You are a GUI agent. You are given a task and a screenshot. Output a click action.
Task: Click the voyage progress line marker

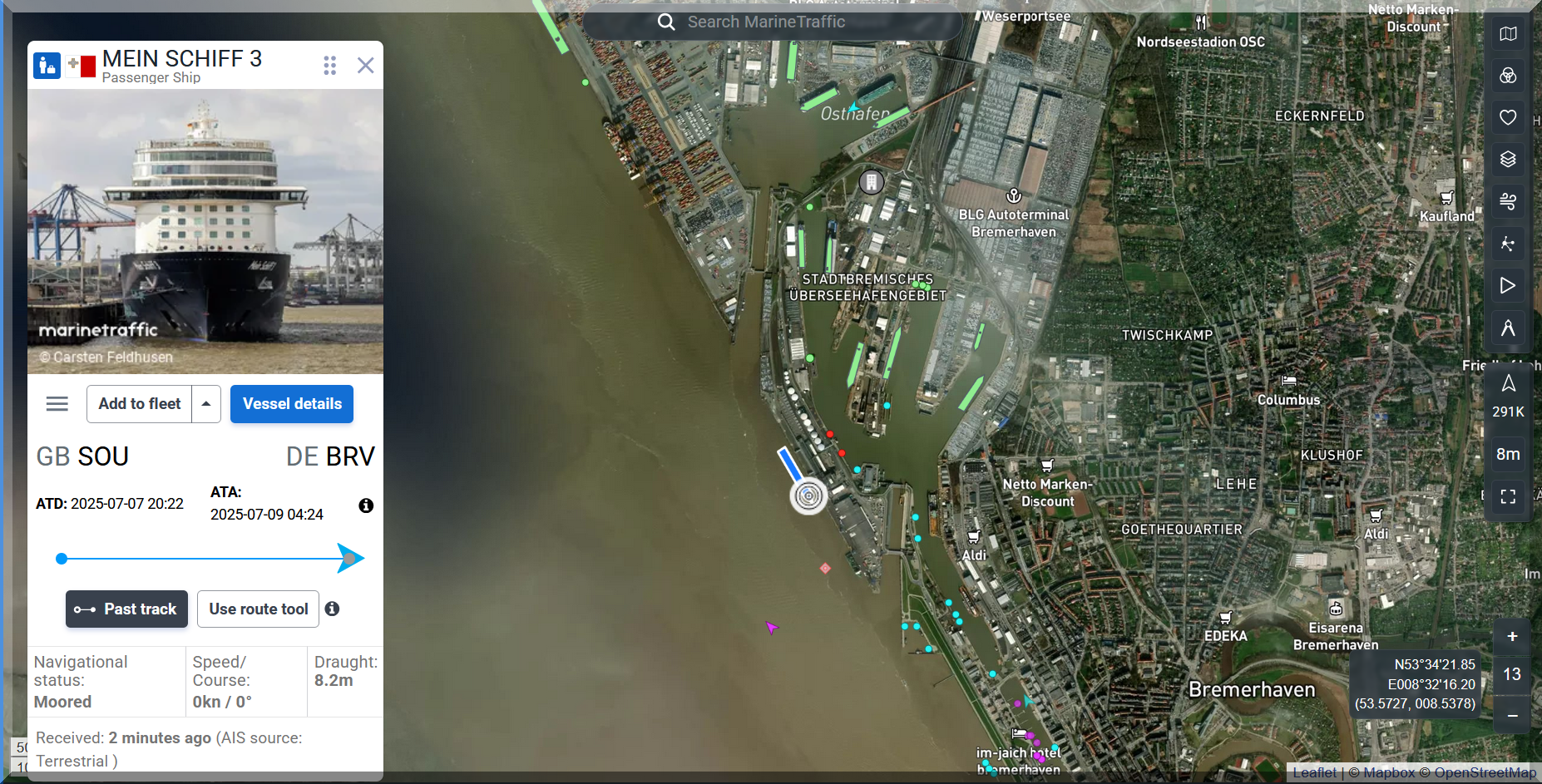point(350,559)
